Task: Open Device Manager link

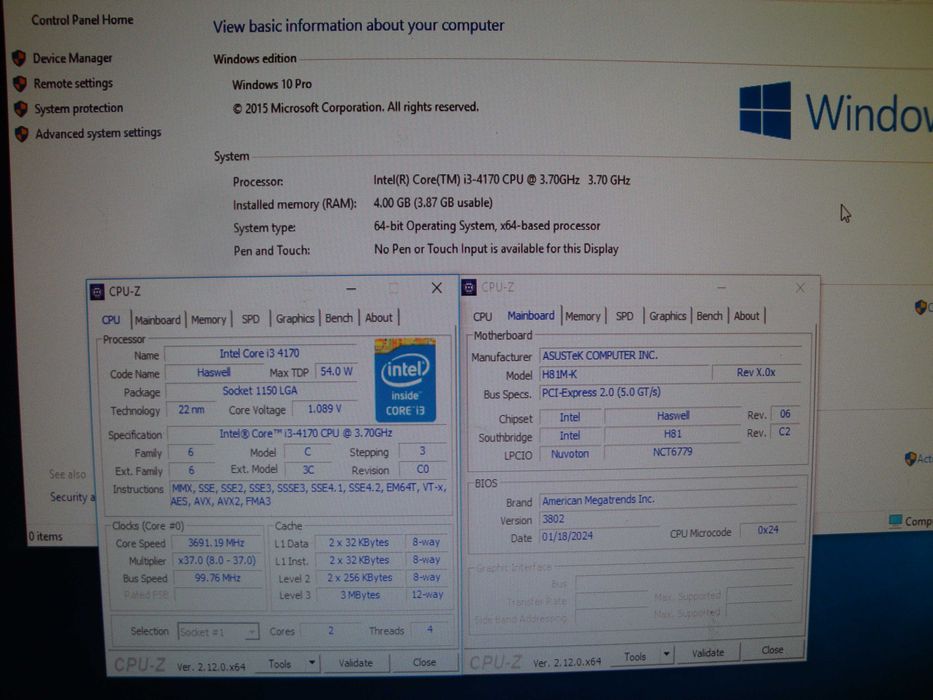Action: pyautogui.click(x=73, y=58)
